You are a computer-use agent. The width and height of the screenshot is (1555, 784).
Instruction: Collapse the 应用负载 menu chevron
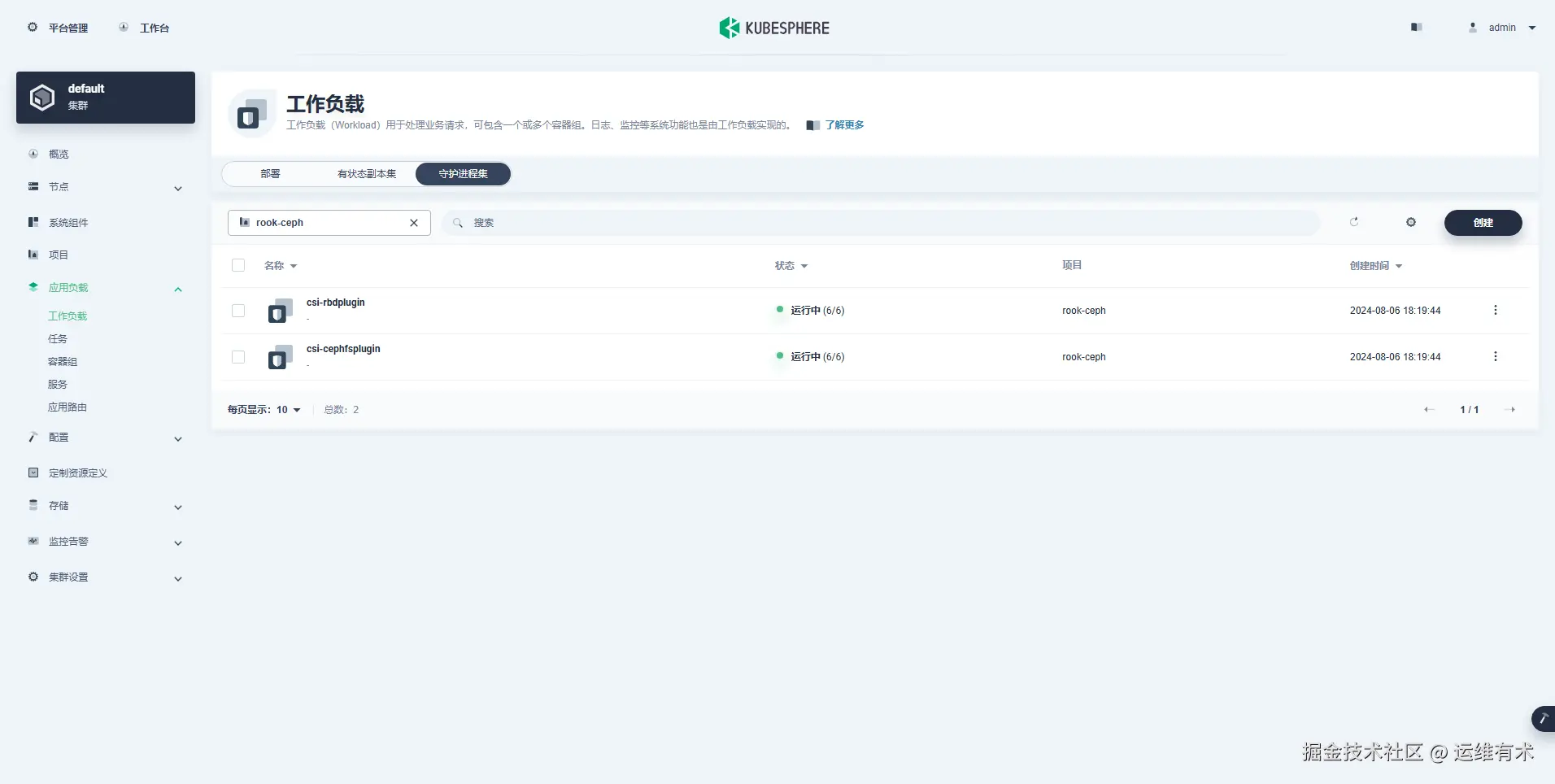pyautogui.click(x=178, y=290)
